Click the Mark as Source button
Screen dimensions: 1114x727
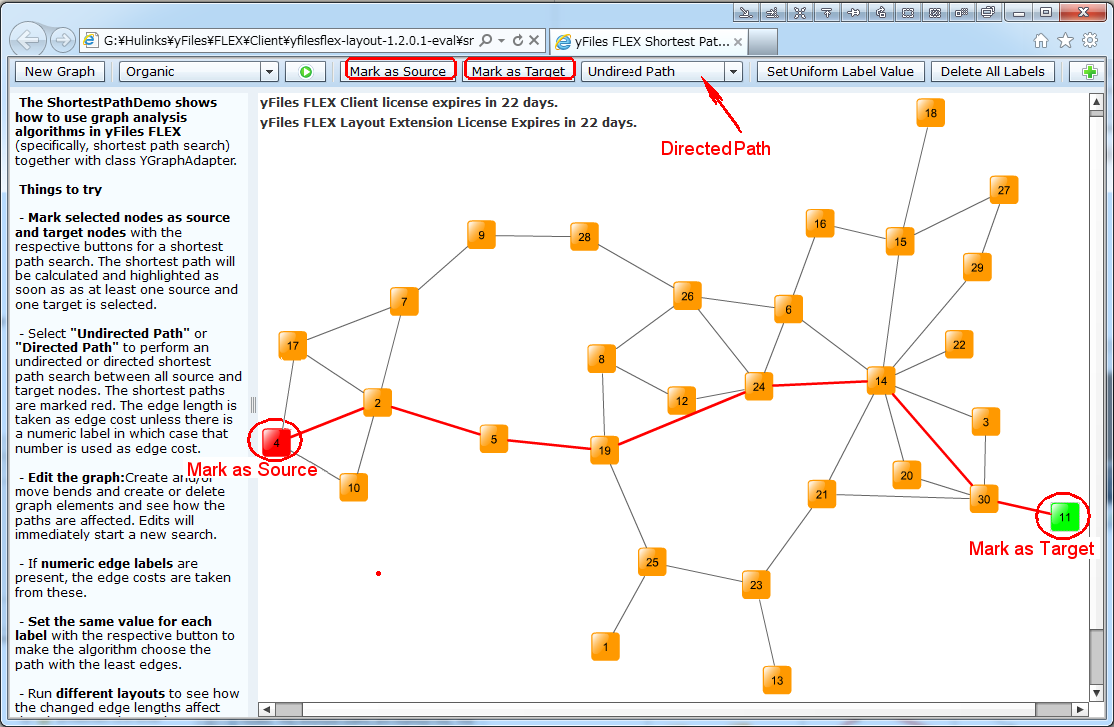tap(398, 72)
